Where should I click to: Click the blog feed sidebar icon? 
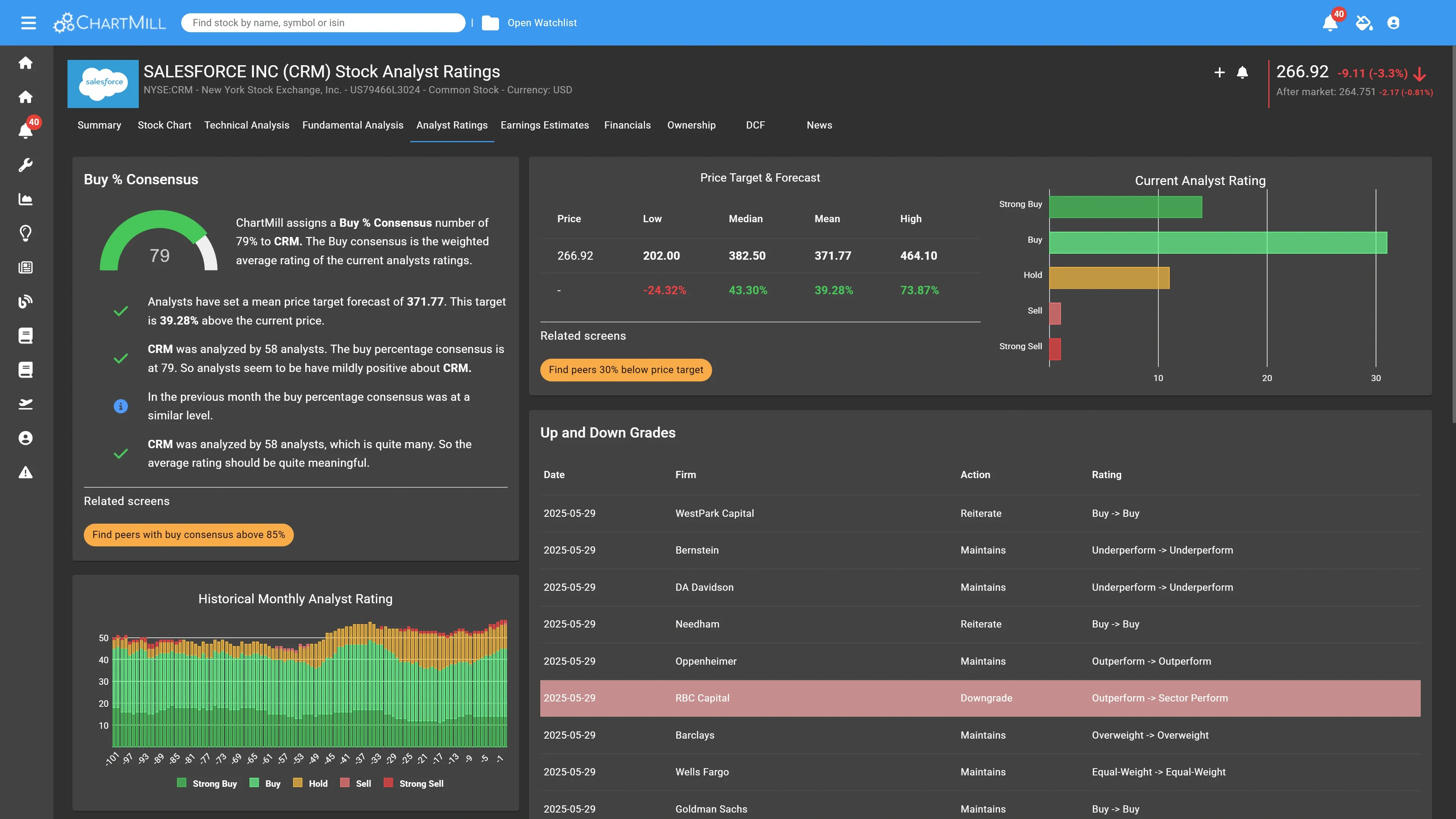click(25, 301)
